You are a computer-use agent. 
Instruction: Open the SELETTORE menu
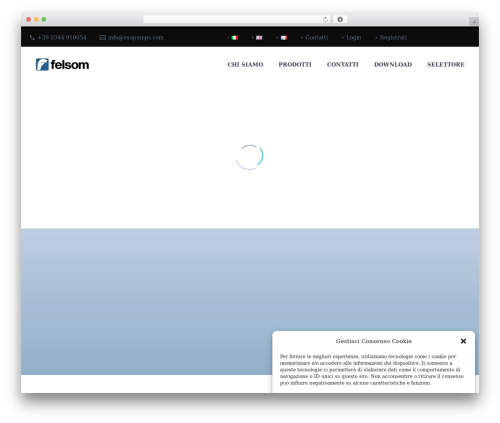[446, 65]
